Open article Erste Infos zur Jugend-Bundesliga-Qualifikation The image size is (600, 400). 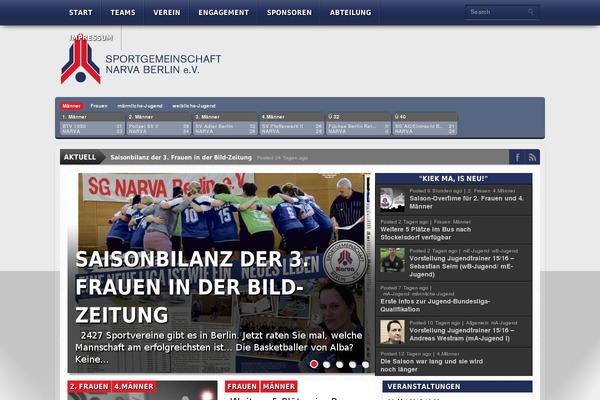(x=435, y=305)
